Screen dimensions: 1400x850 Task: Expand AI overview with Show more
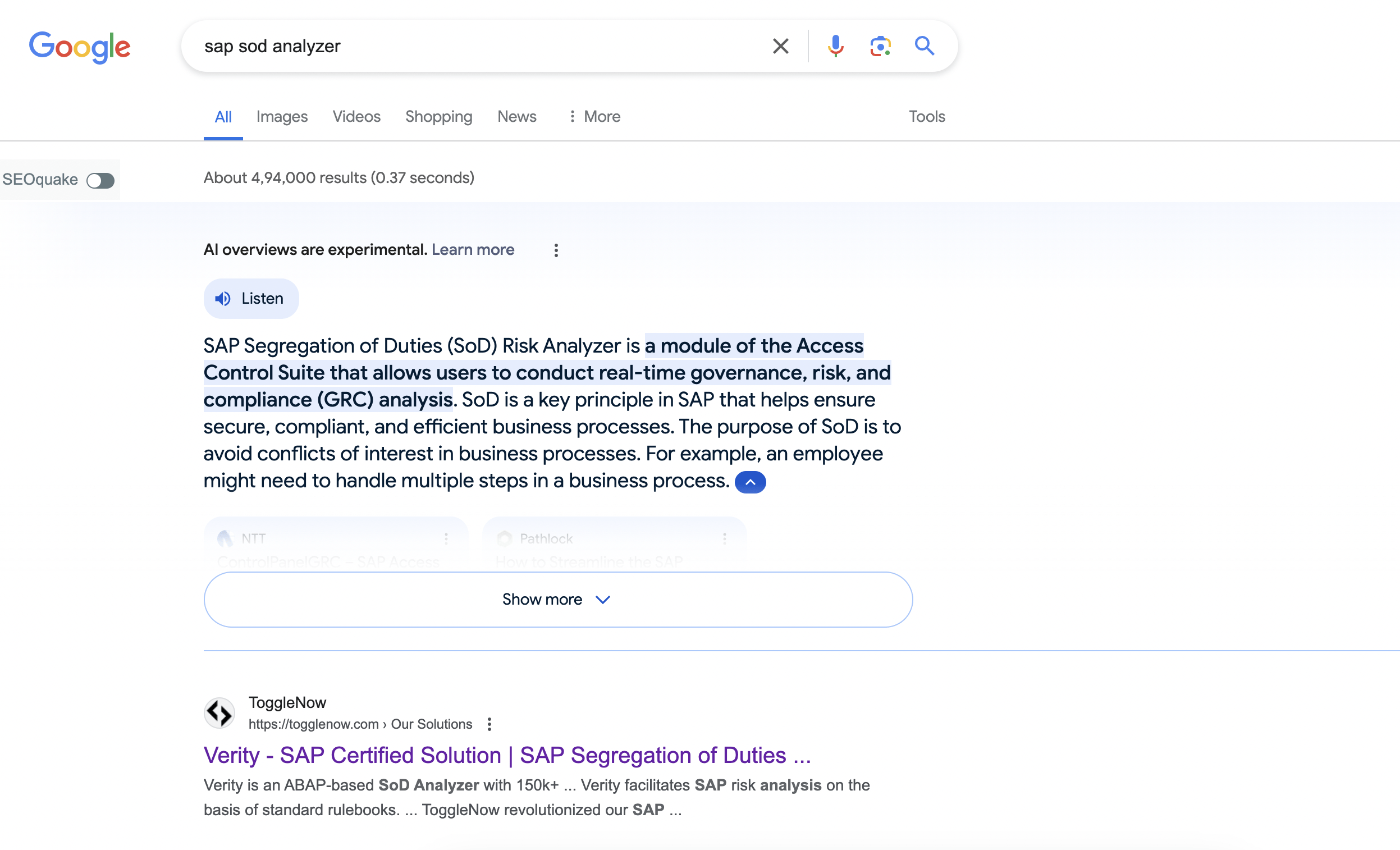pos(557,599)
